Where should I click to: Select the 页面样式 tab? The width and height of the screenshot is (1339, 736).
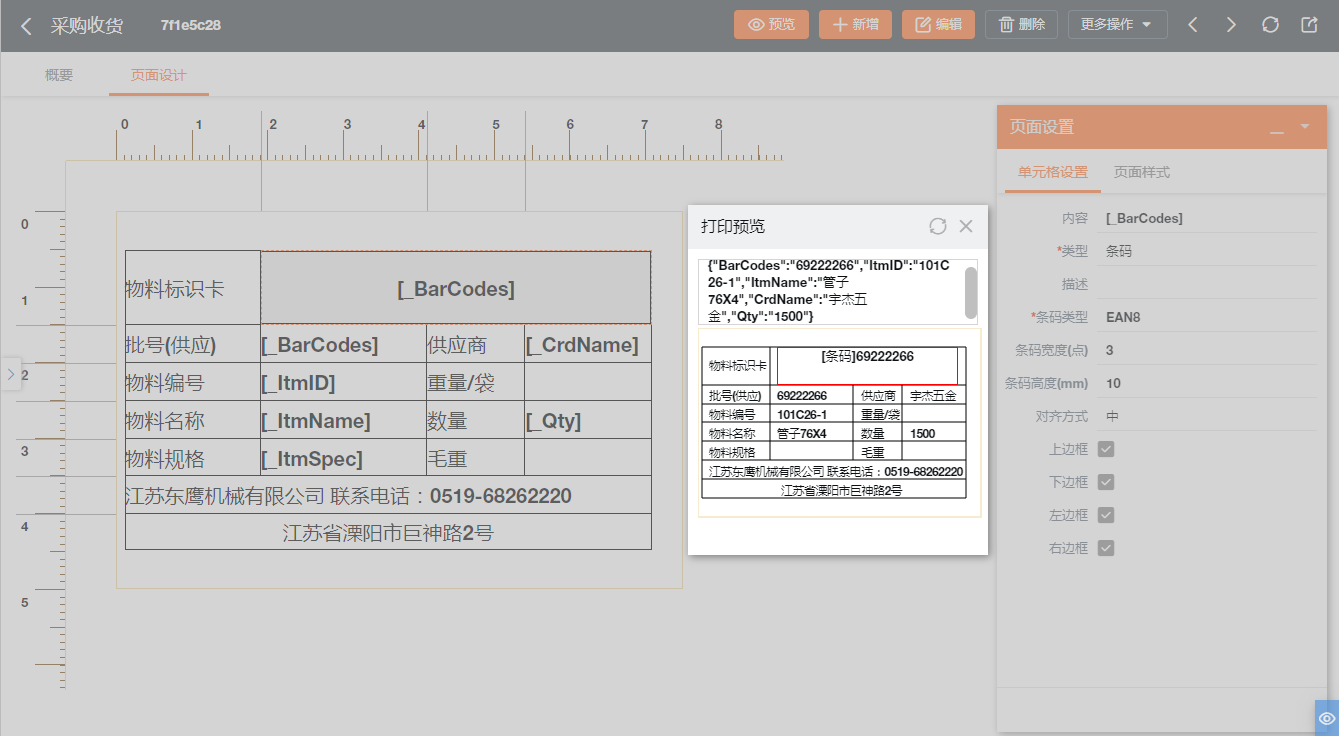1142,172
